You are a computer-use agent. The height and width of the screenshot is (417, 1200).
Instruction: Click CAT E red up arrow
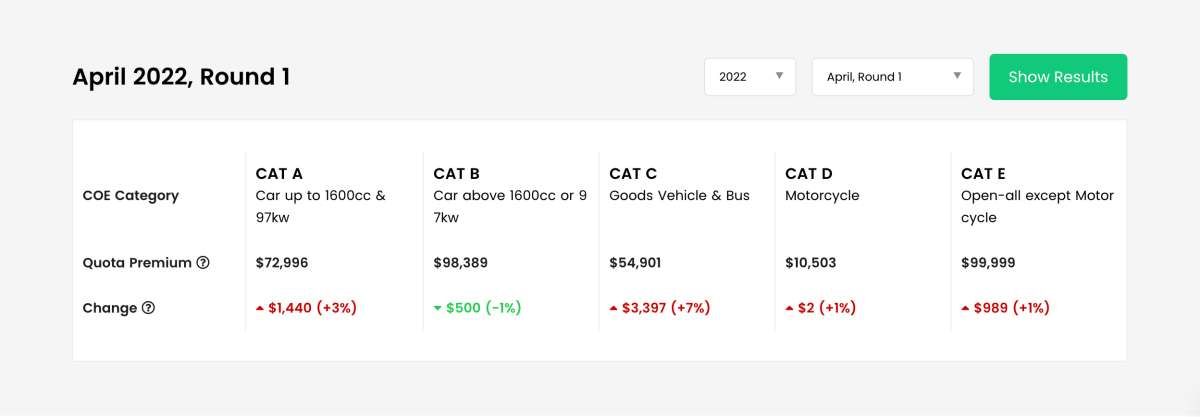(x=965, y=308)
